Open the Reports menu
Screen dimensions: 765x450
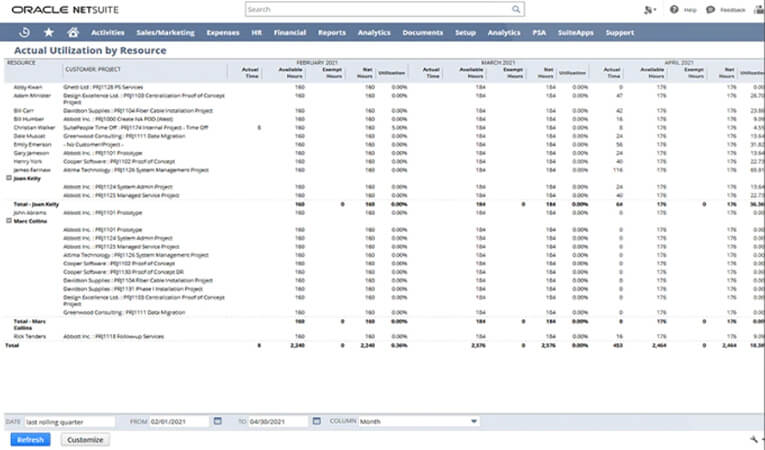point(332,32)
